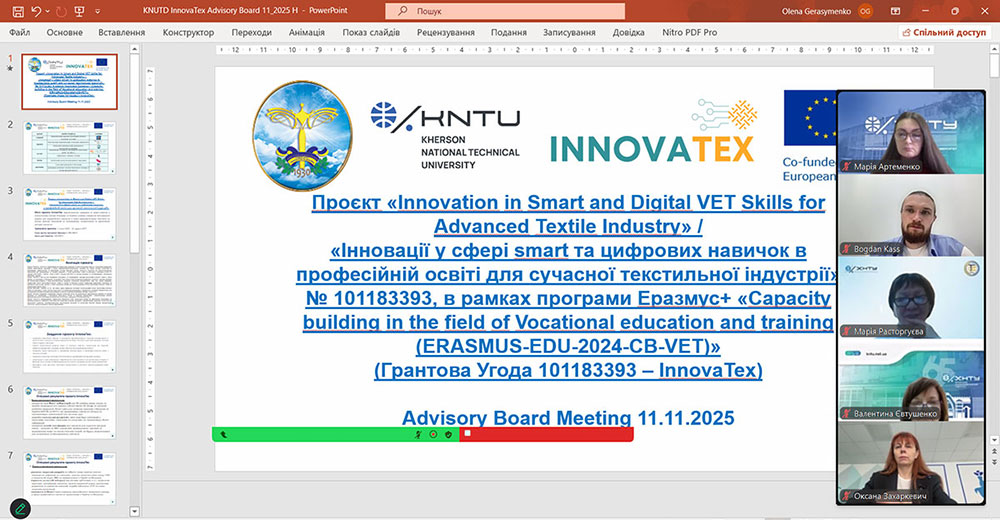Expand the Undo history dropdown arrow
This screenshot has height=520, width=1000.
pyautogui.click(x=48, y=10)
